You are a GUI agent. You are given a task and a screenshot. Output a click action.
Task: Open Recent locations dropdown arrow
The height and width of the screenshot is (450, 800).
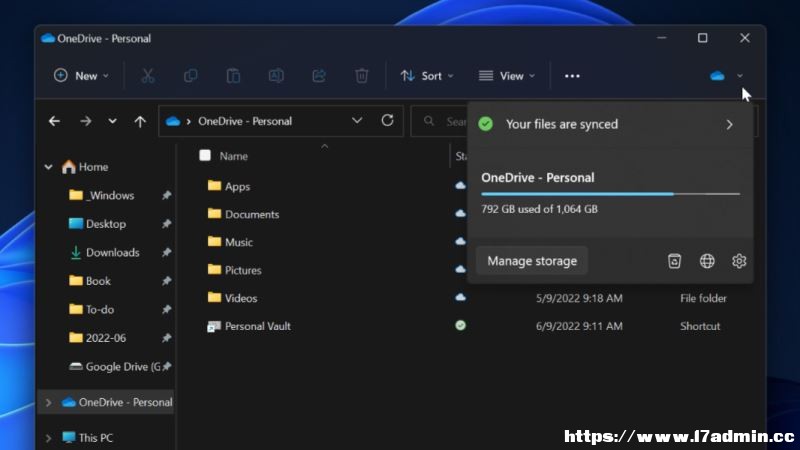coord(112,121)
